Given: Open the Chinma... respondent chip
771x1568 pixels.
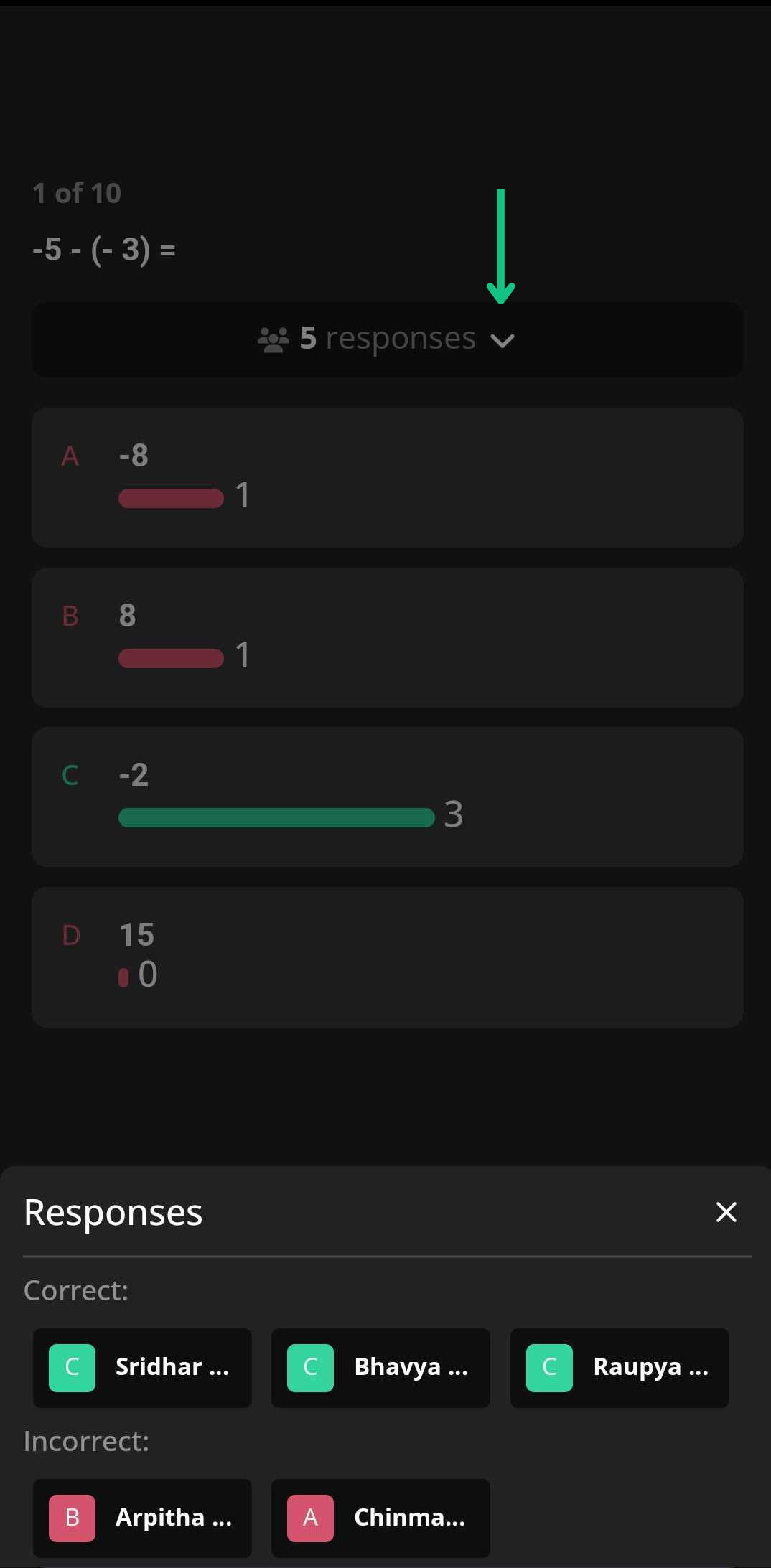Looking at the screenshot, I should tap(380, 1518).
